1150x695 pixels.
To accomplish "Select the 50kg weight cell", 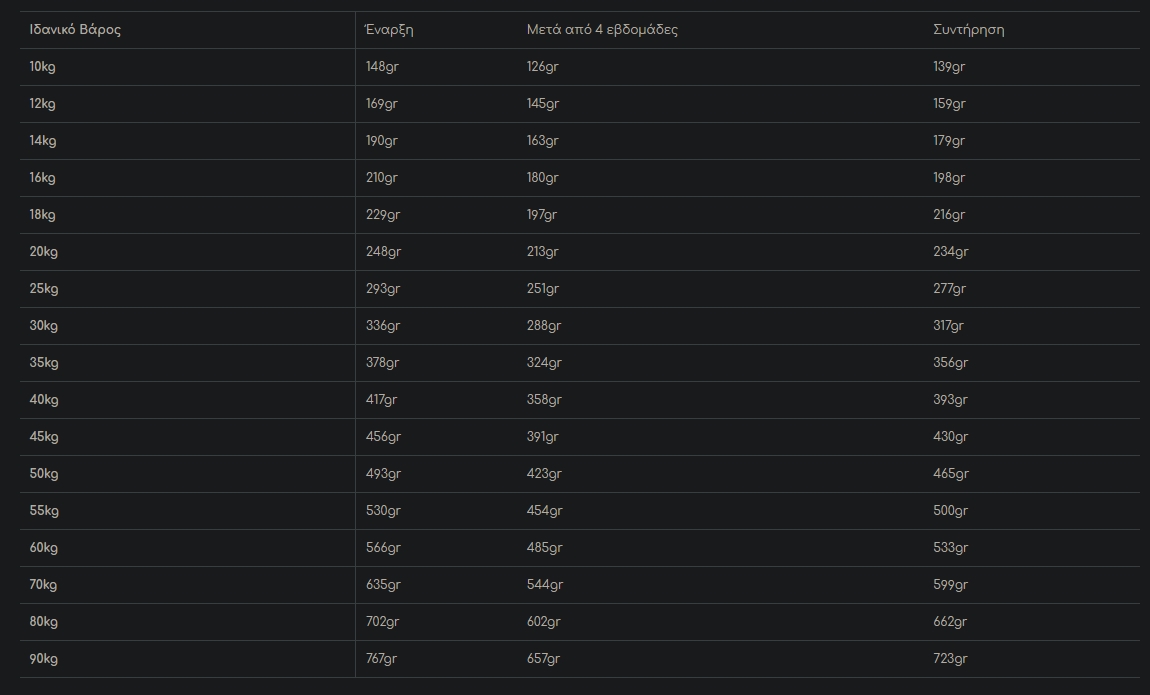I will coord(43,474).
